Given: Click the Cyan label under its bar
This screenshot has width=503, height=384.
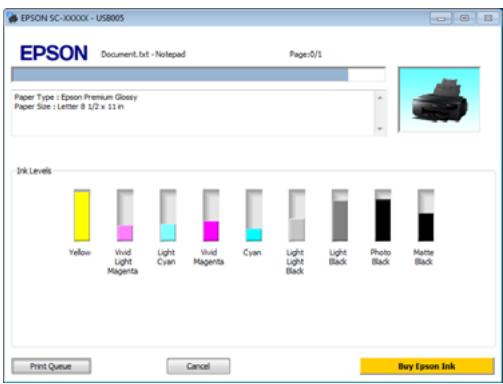Looking at the screenshot, I should tap(252, 253).
